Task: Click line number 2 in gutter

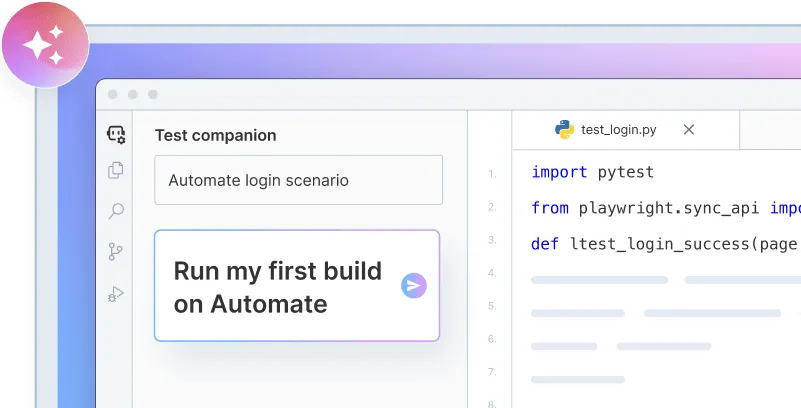Action: (492, 207)
